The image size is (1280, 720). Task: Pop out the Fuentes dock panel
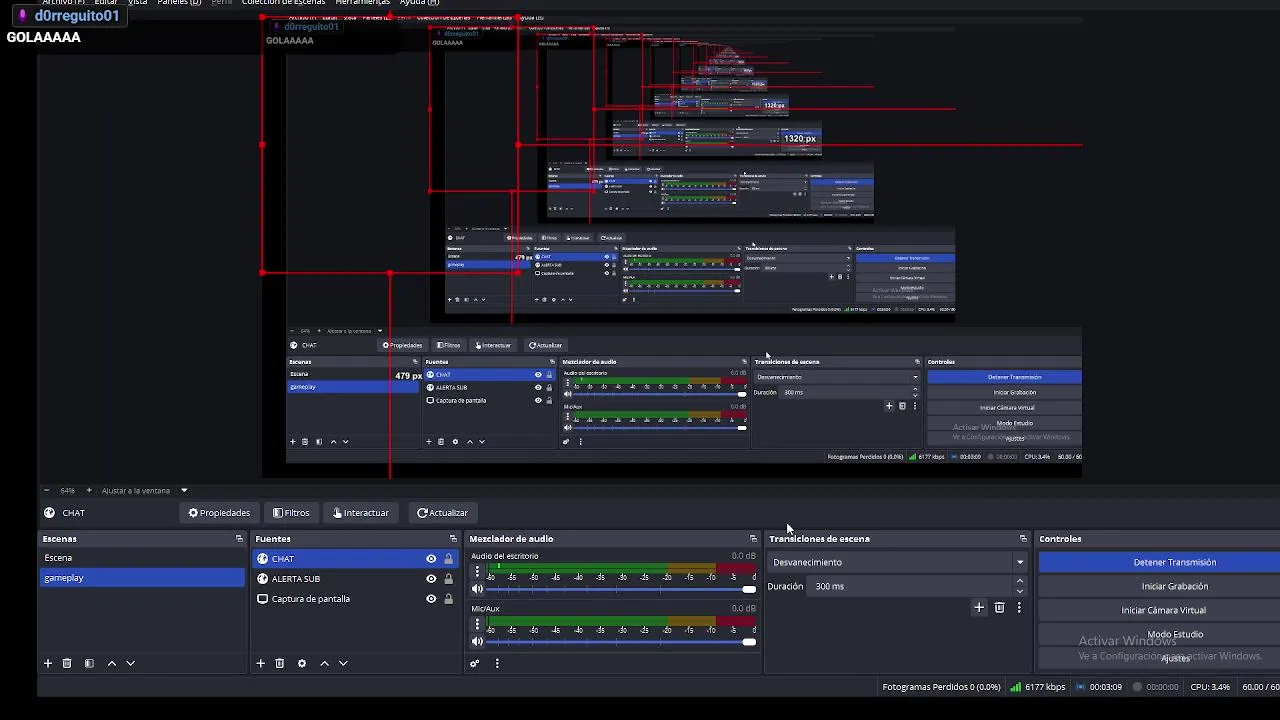click(x=453, y=539)
